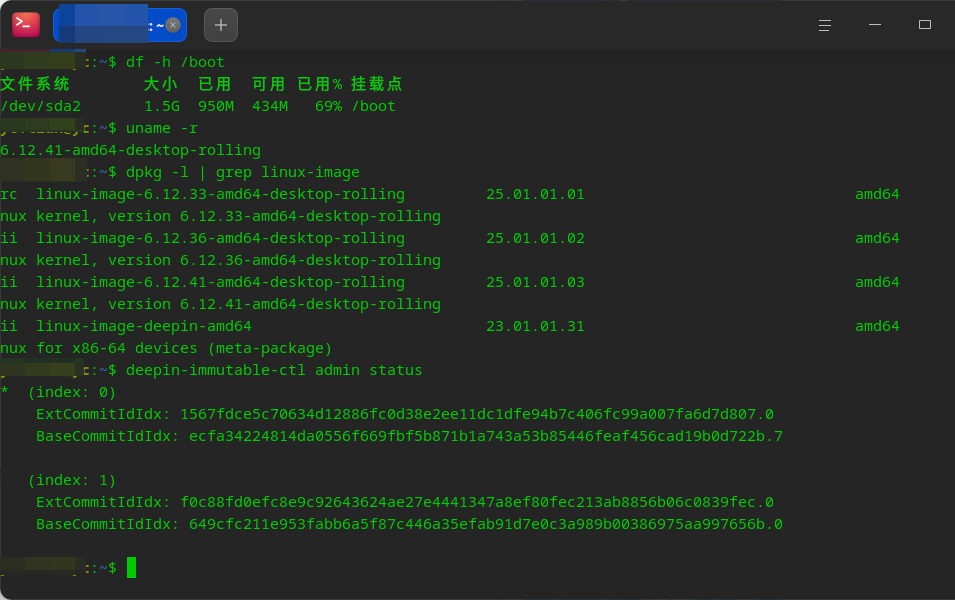Click the "挂载点" column header

coord(376,84)
